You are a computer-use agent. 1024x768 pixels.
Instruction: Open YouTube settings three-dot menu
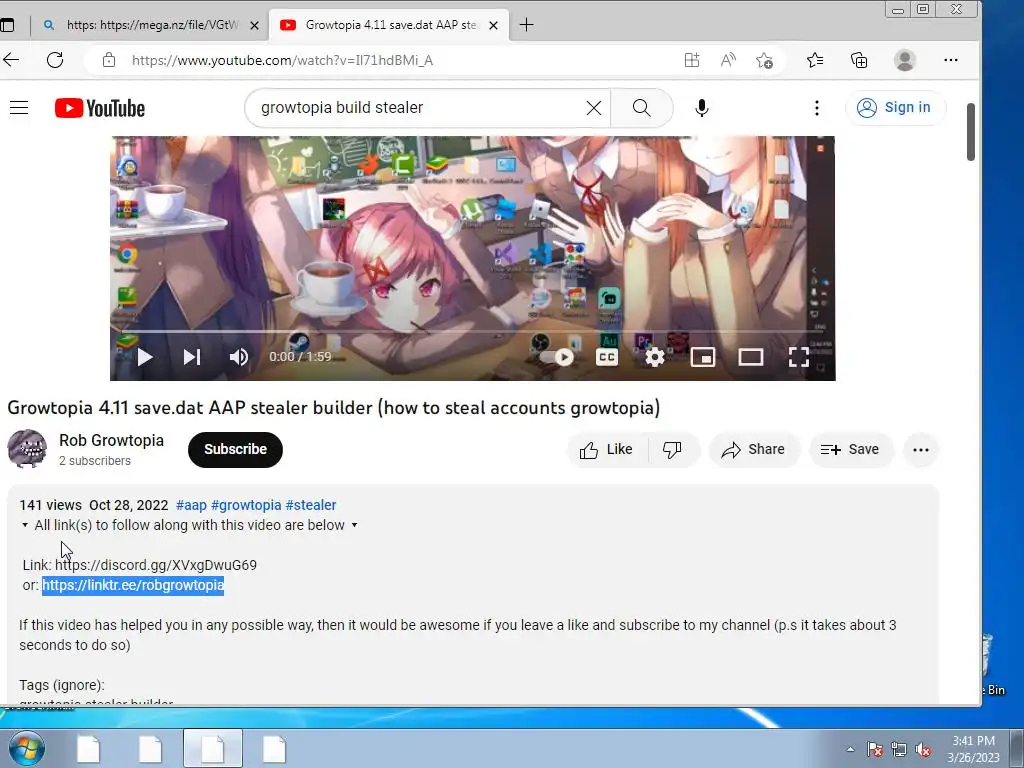[816, 108]
